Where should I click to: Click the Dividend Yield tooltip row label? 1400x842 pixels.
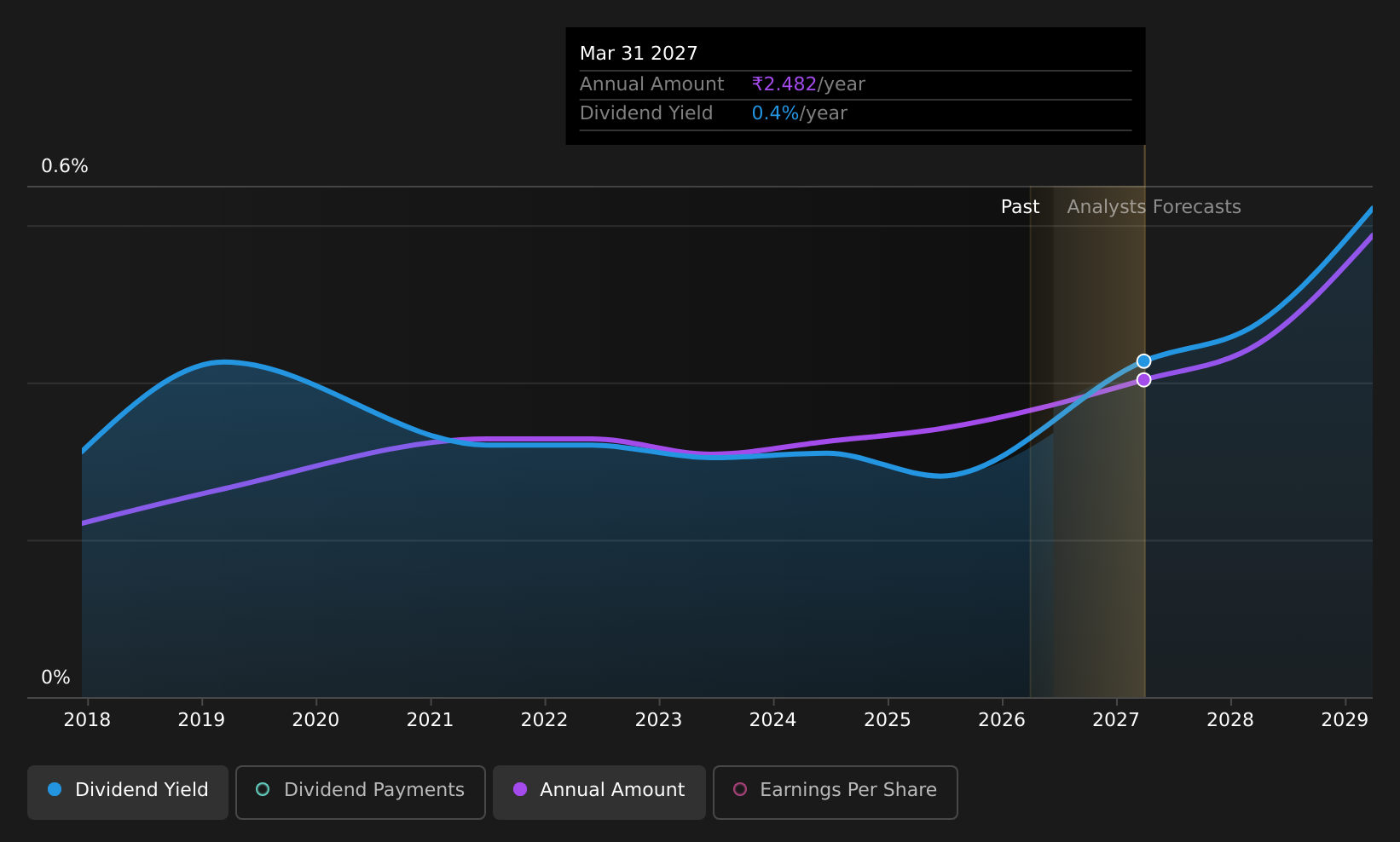point(646,113)
